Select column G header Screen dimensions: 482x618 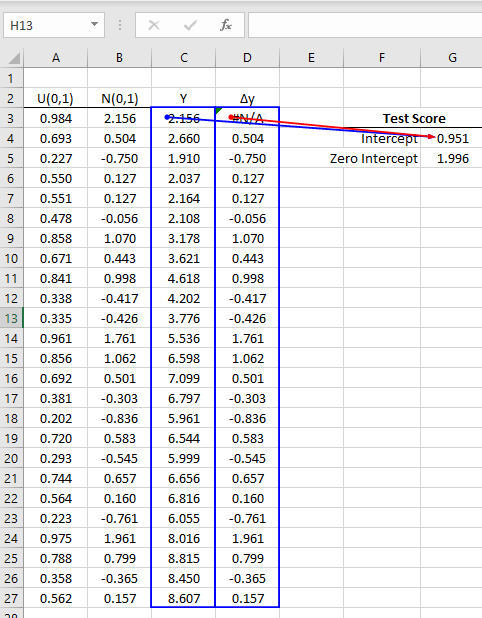452,58
